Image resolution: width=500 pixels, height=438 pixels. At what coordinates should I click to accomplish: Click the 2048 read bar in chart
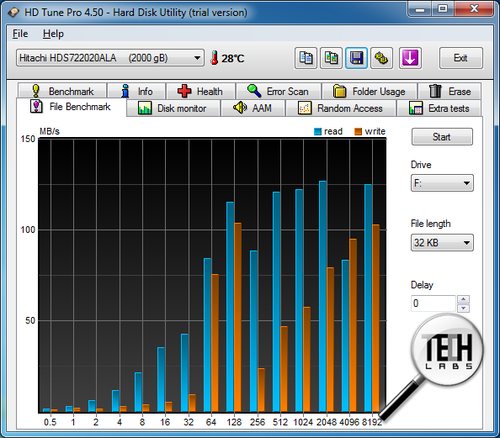pyautogui.click(x=323, y=296)
